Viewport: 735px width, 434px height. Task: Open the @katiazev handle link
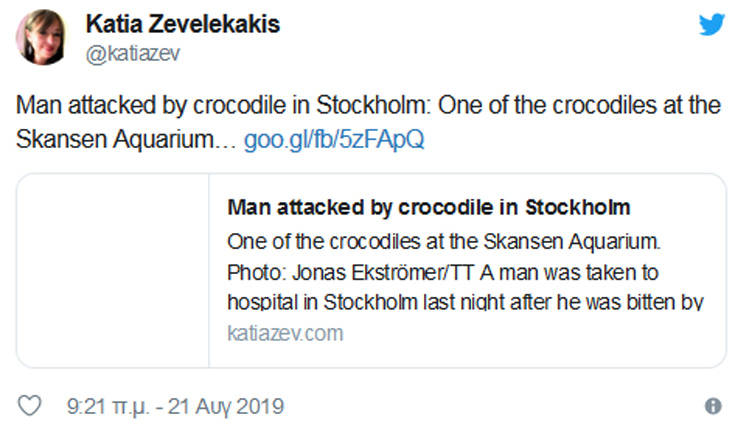pyautogui.click(x=133, y=55)
